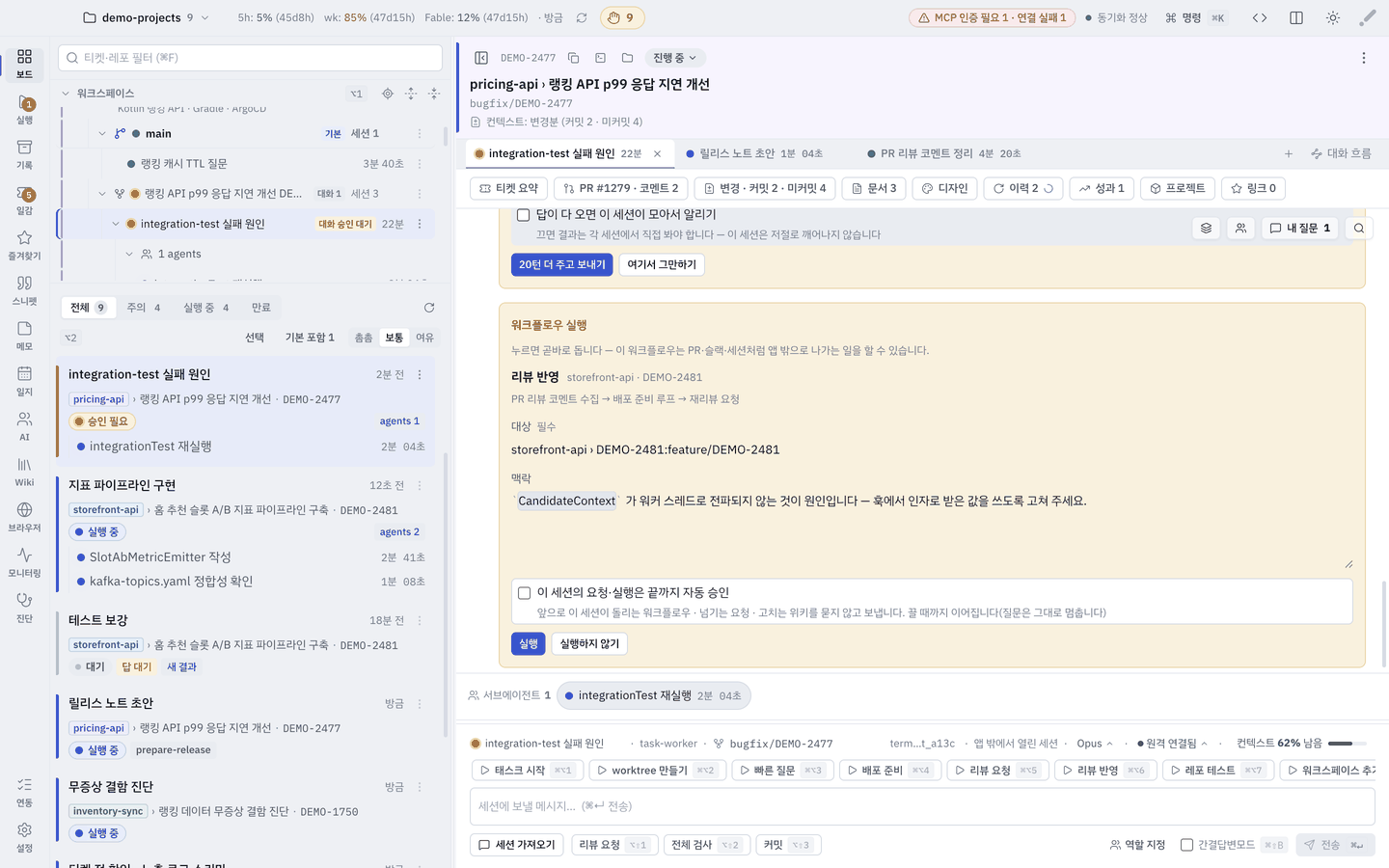Open the 실행 section in the sidebar
The height and width of the screenshot is (868, 1389).
click(24, 110)
